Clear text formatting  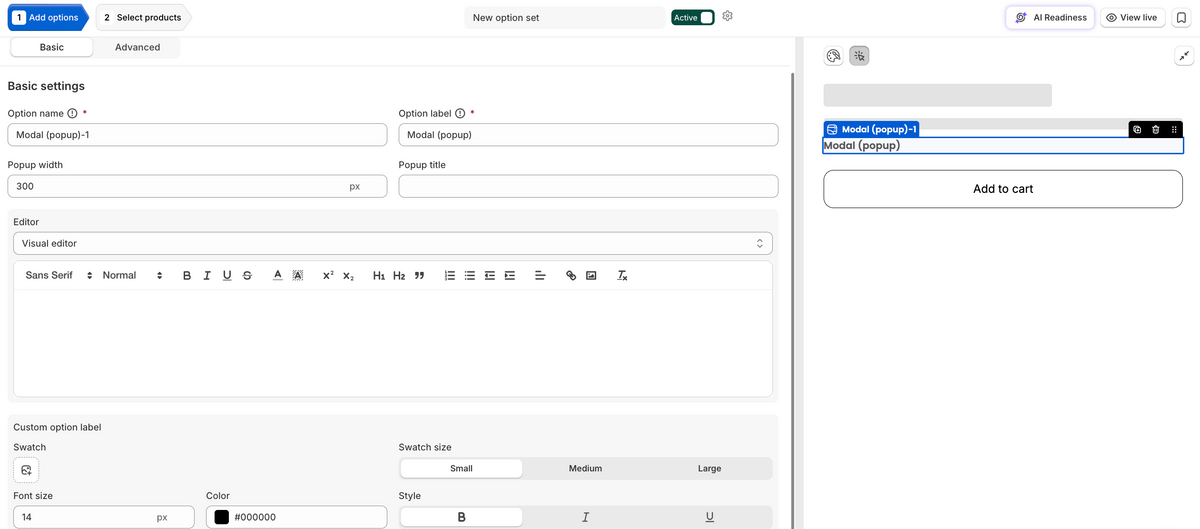coord(622,275)
